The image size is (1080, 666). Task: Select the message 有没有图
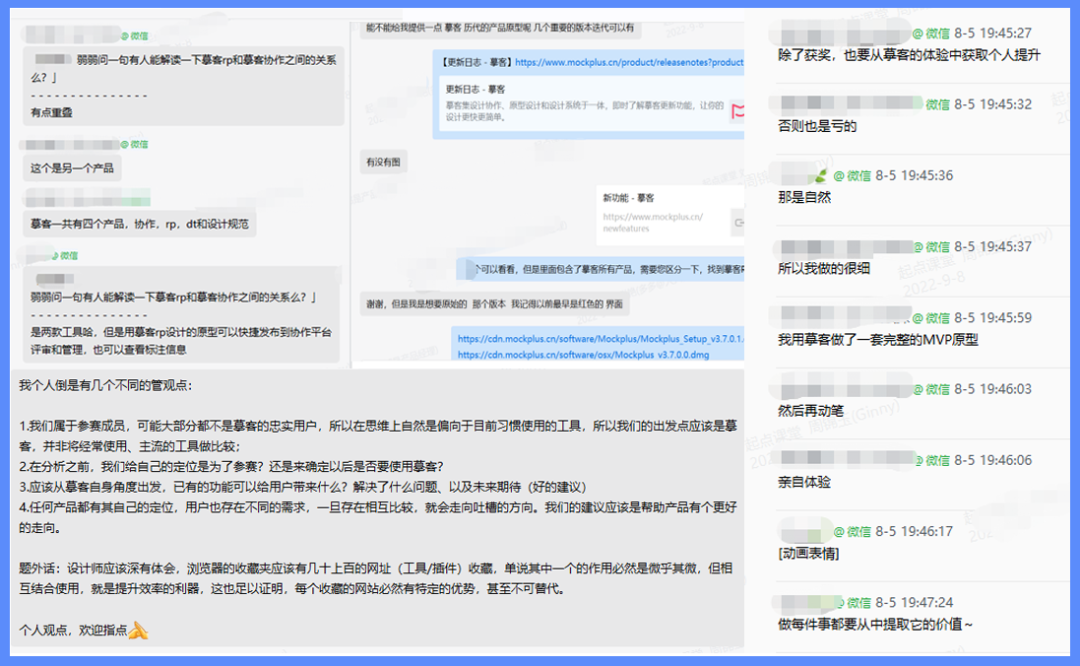pyautogui.click(x=383, y=162)
